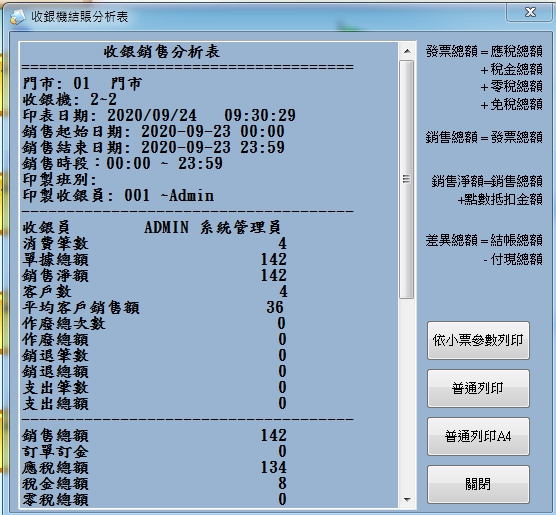Image resolution: width=556 pixels, height=515 pixels.
Task: Click the window title bar app icon
Action: click(18, 17)
